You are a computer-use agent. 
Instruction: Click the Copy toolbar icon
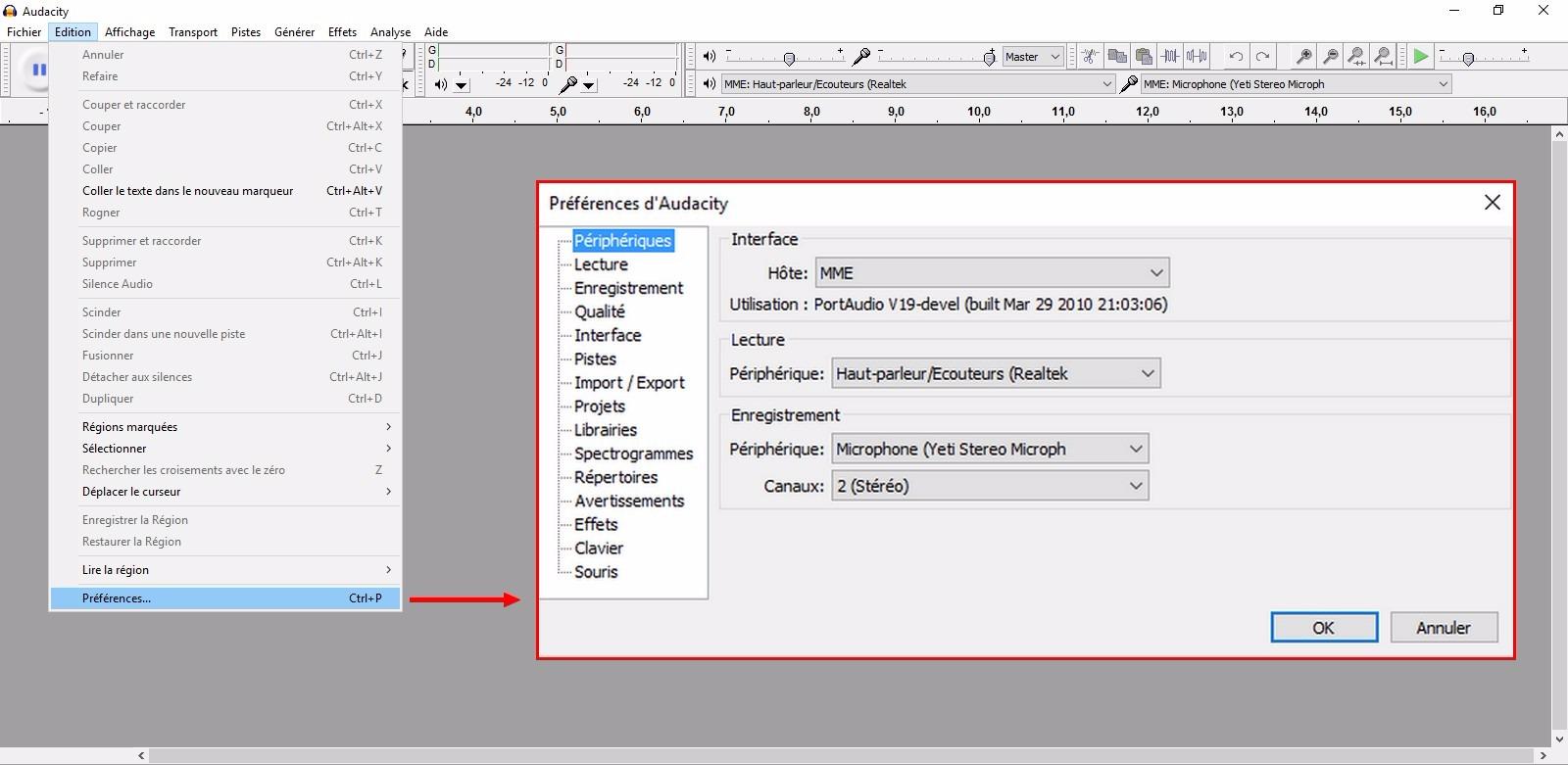tap(1116, 57)
